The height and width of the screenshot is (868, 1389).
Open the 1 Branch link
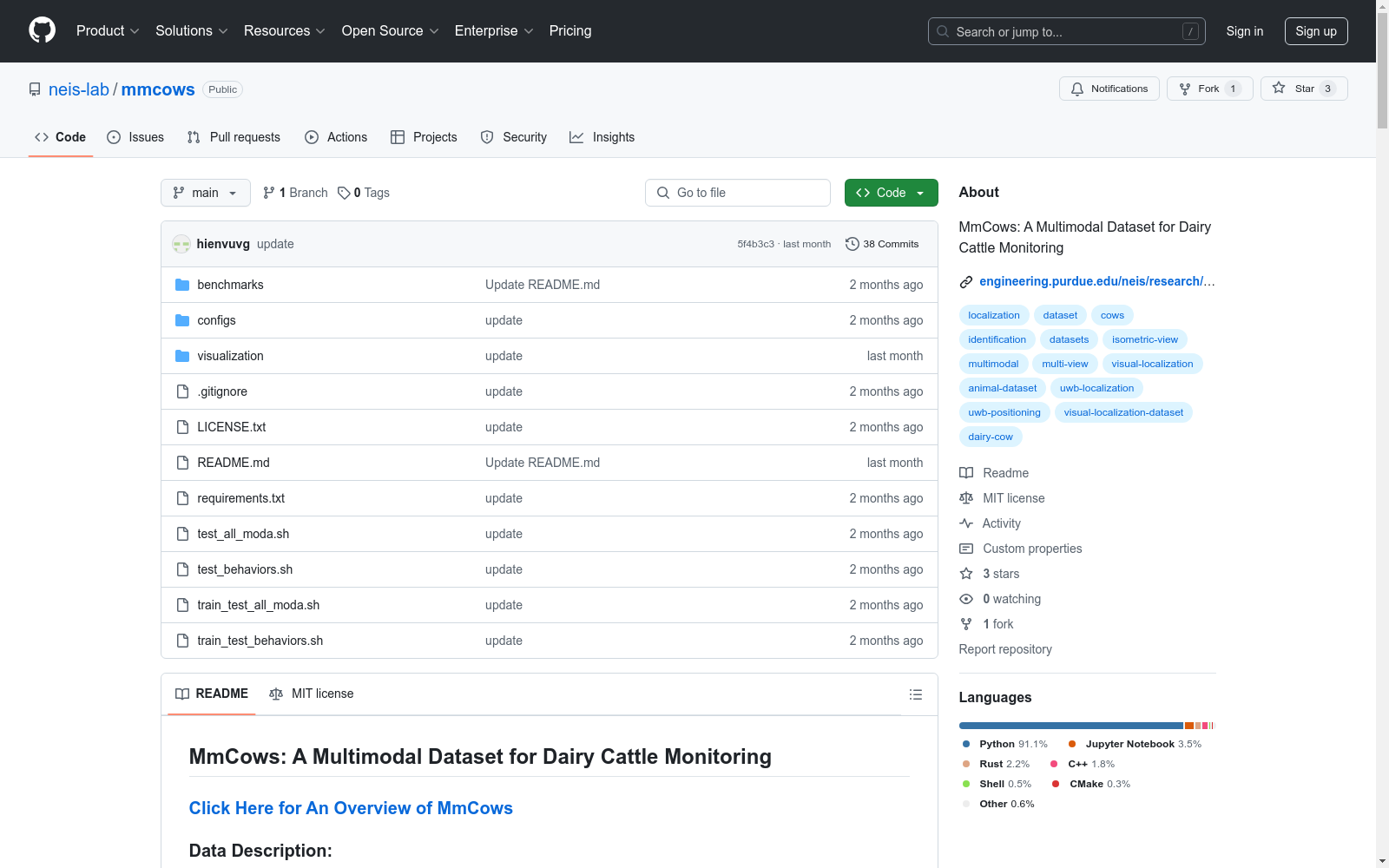(295, 193)
